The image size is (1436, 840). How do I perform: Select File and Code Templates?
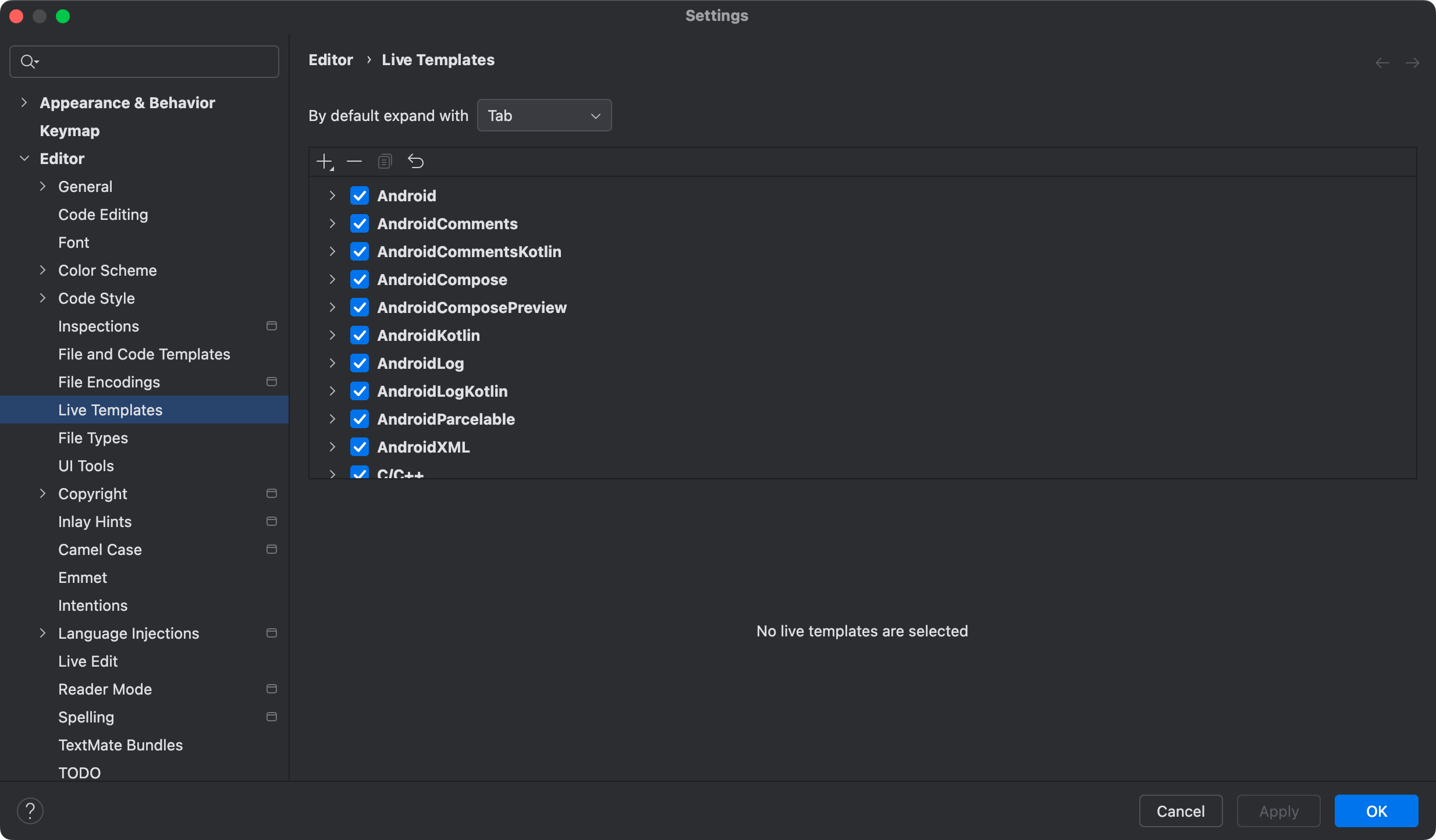click(x=144, y=354)
